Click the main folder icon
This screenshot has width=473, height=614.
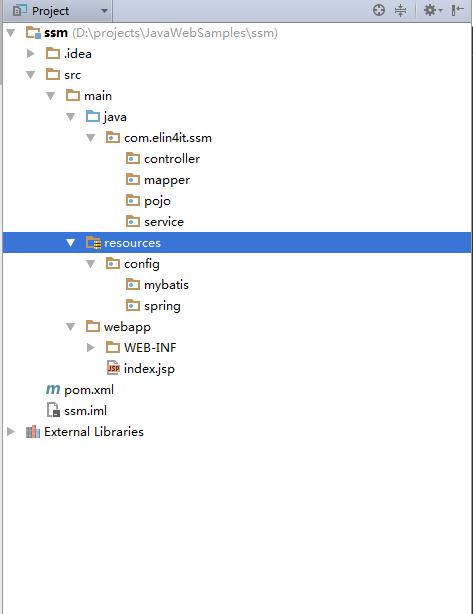[73, 95]
